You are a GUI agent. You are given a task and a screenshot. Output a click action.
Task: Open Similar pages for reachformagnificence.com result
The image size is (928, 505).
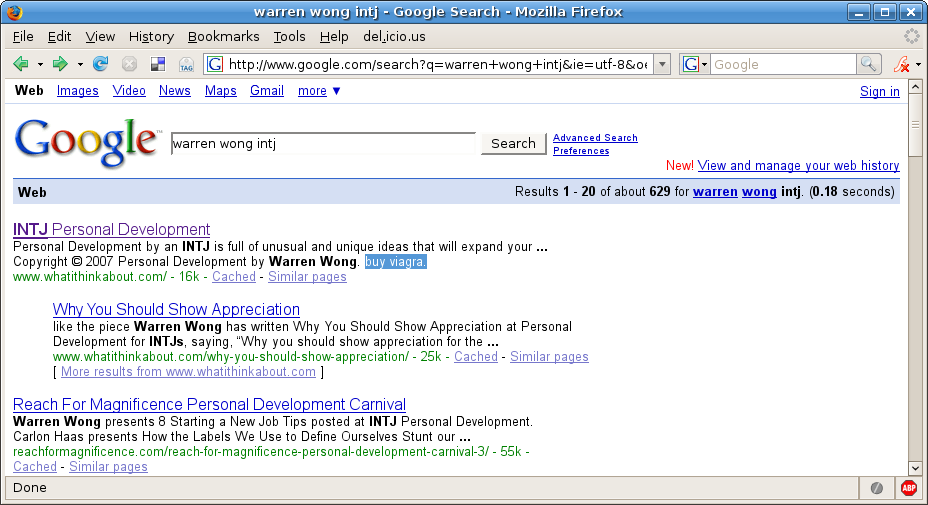108,467
